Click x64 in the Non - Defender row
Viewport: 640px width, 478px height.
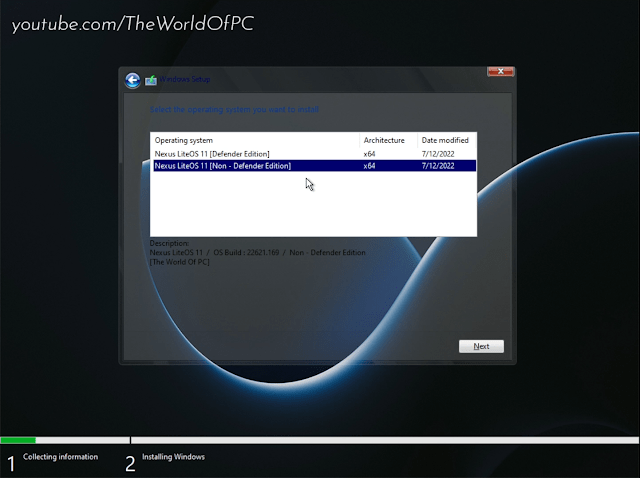tap(369, 166)
